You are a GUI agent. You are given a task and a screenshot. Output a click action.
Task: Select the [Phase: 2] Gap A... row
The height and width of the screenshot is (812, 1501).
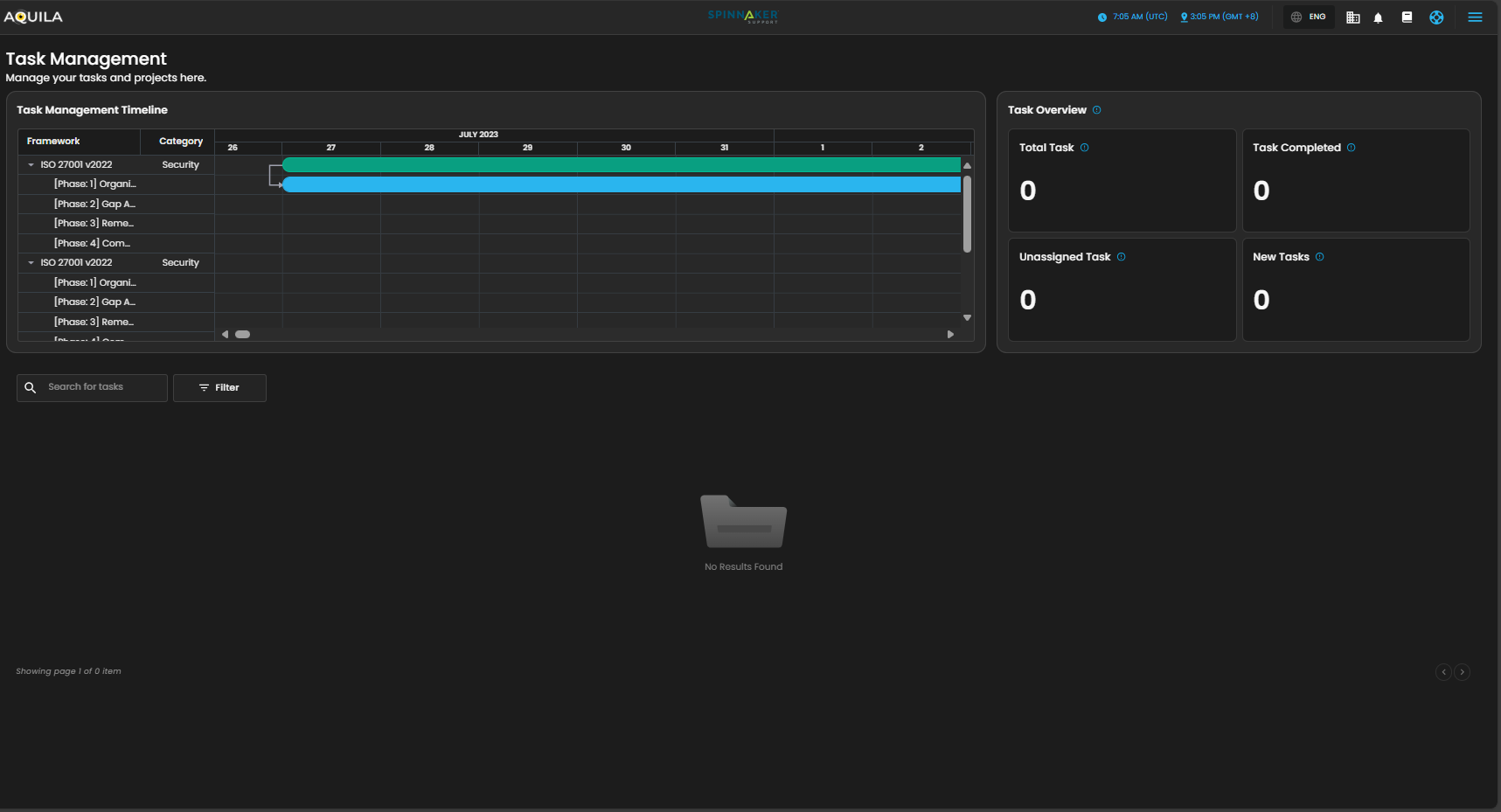tap(94, 205)
